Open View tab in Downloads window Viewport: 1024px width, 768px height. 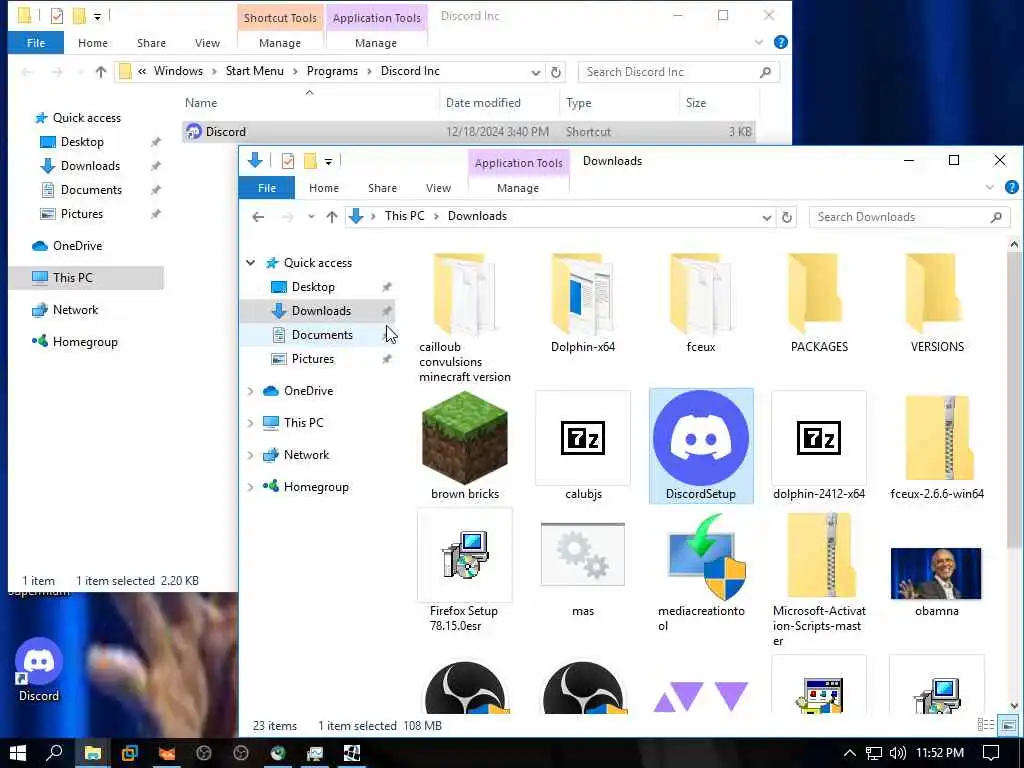pyautogui.click(x=438, y=188)
